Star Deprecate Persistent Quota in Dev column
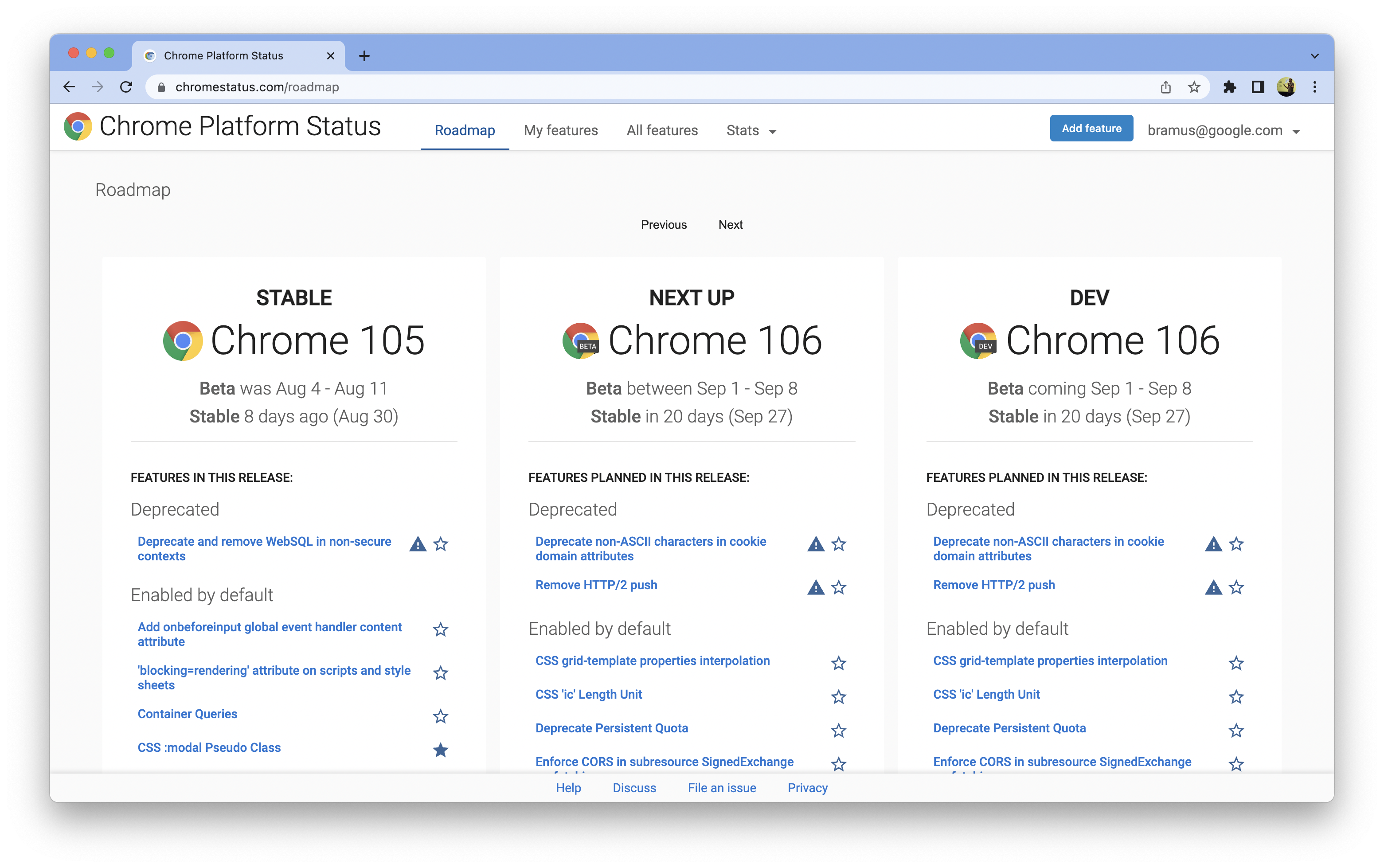Image resolution: width=1384 pixels, height=868 pixels. 1236,730
